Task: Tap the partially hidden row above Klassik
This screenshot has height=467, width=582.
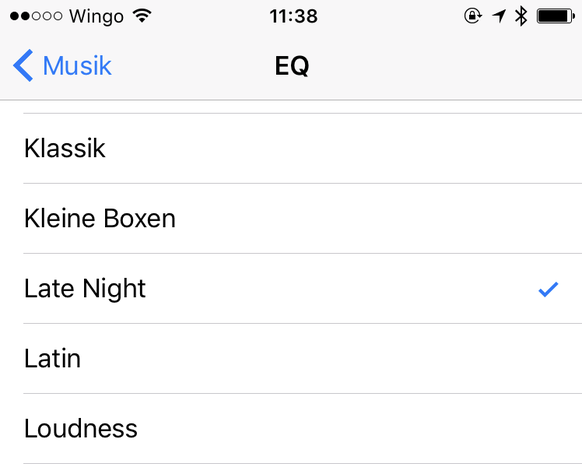Action: click(x=291, y=107)
